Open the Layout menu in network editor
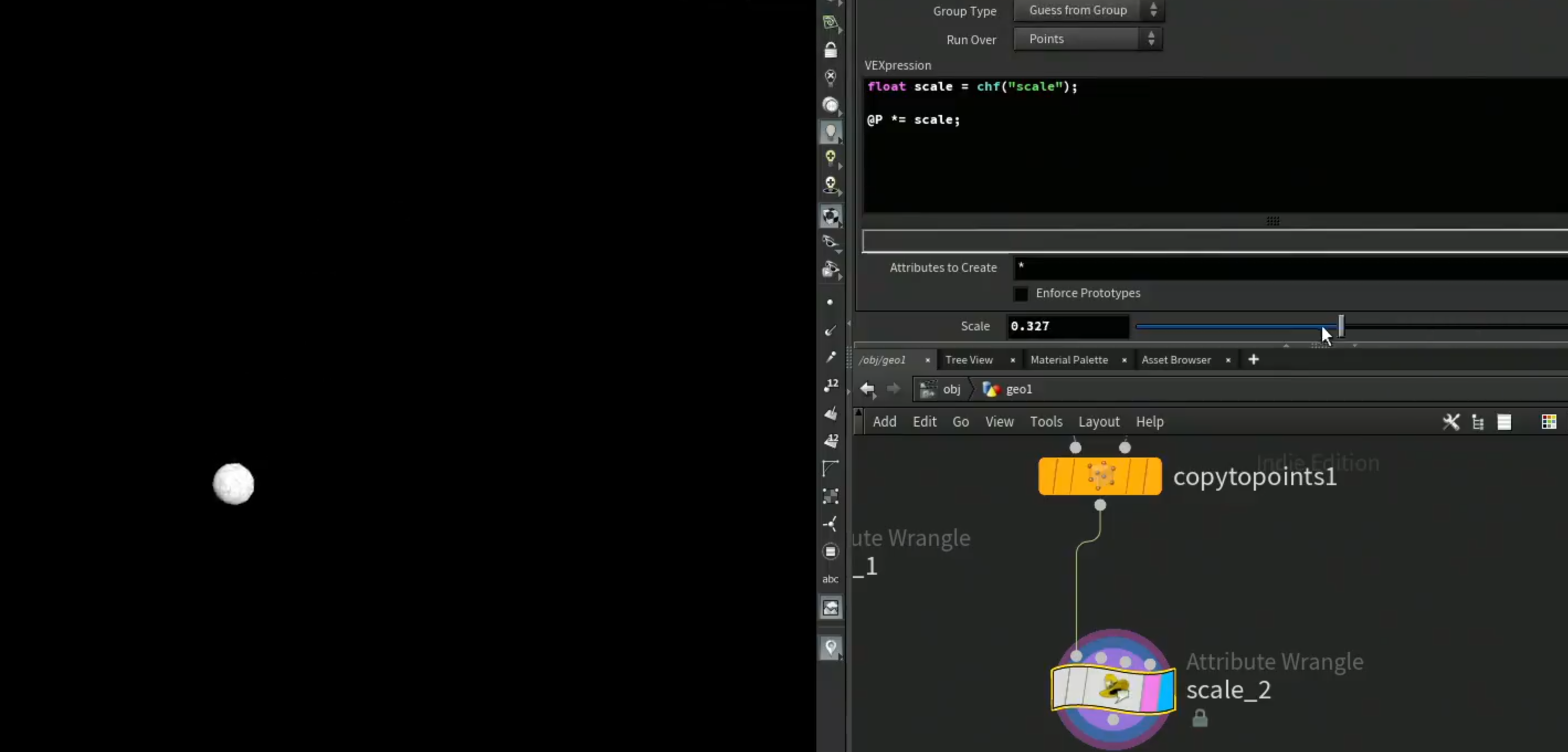Viewport: 1568px width, 752px height. [x=1099, y=422]
